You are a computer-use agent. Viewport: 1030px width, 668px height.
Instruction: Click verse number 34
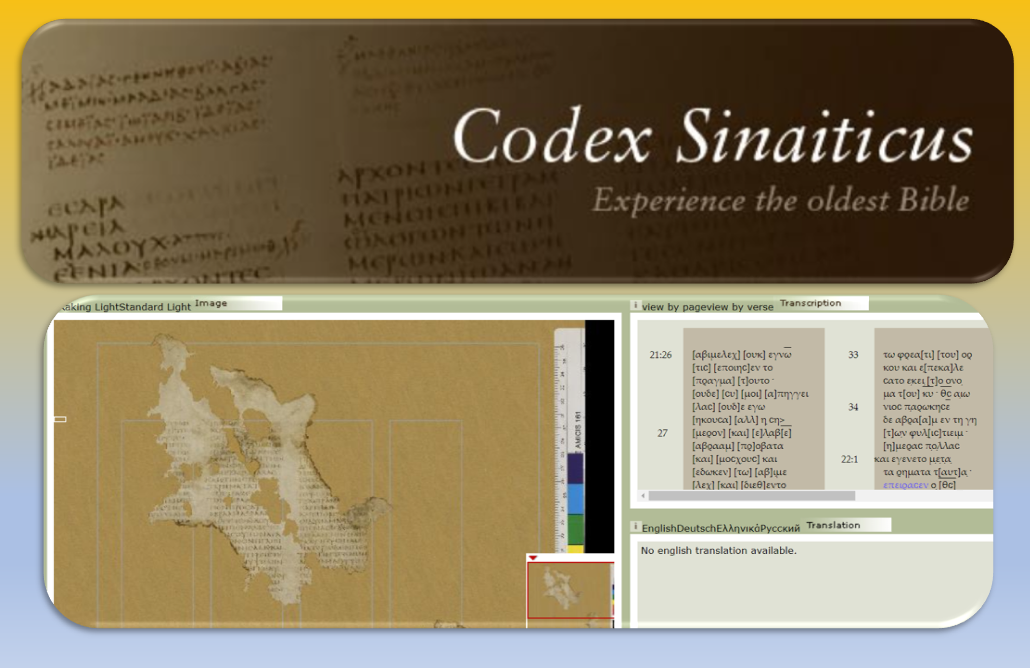click(853, 407)
